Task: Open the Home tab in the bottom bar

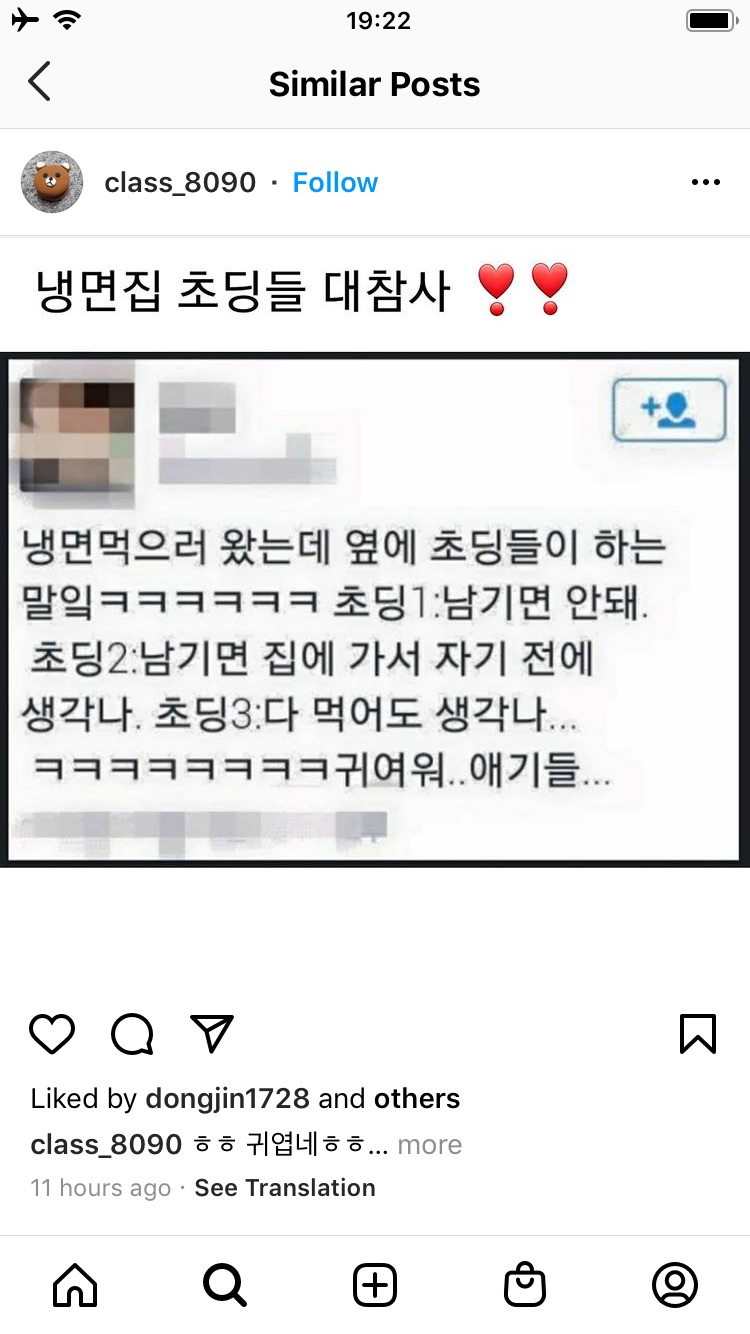Action: (75, 1284)
